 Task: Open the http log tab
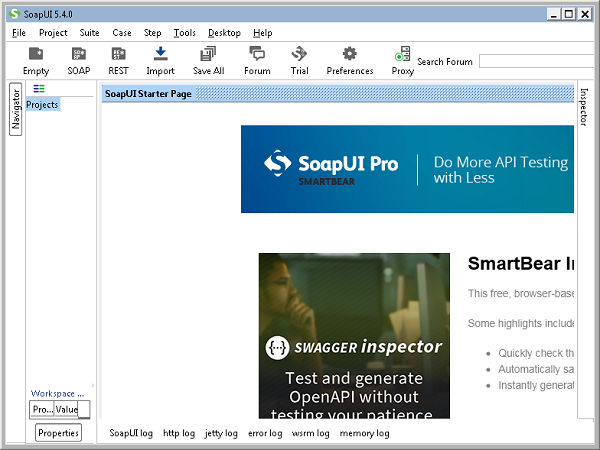pyautogui.click(x=179, y=433)
